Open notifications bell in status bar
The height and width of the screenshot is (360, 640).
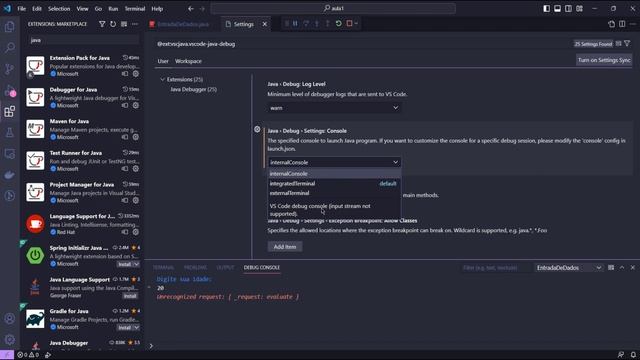[633, 355]
